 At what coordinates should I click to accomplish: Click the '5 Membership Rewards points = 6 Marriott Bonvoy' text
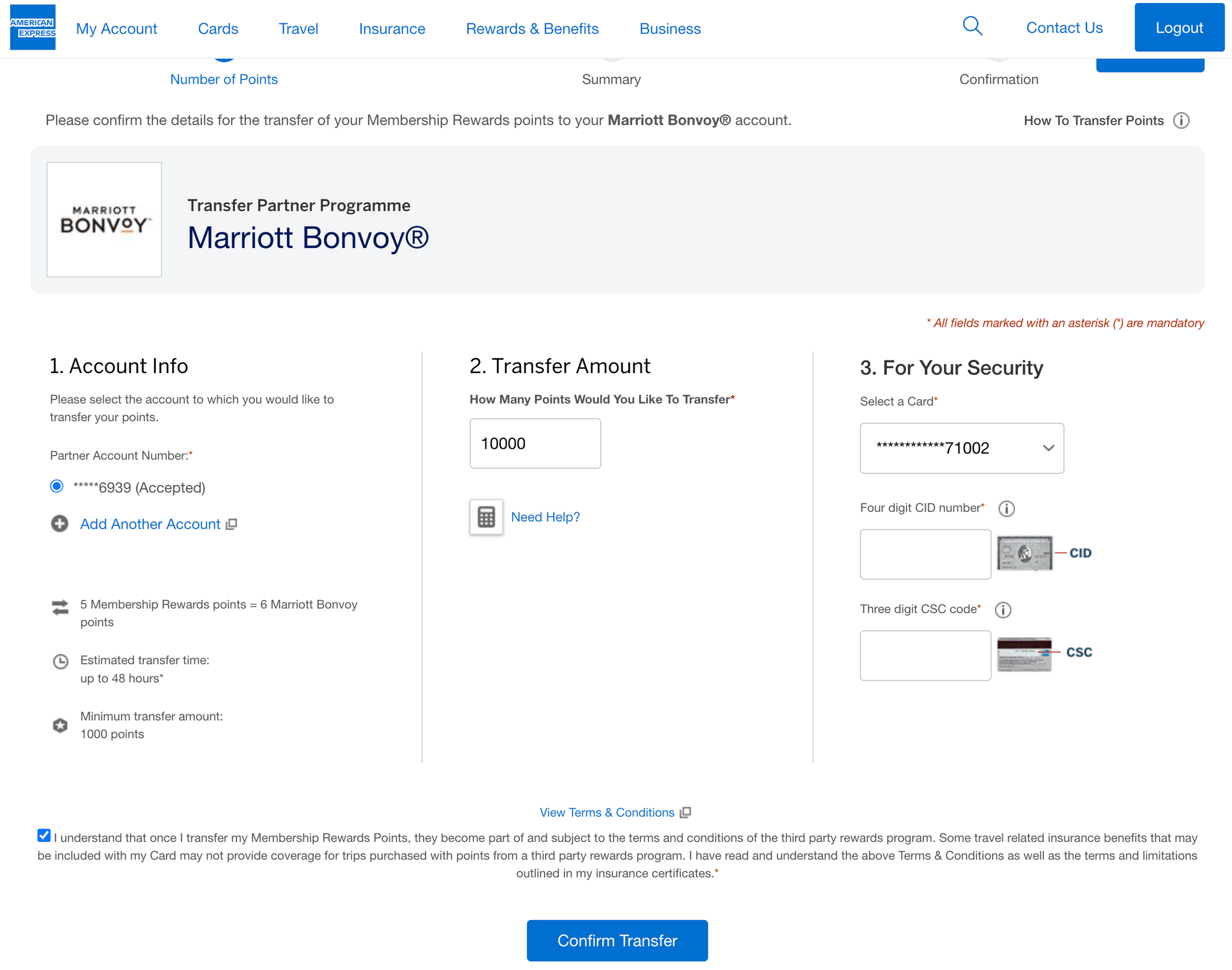[x=219, y=604]
